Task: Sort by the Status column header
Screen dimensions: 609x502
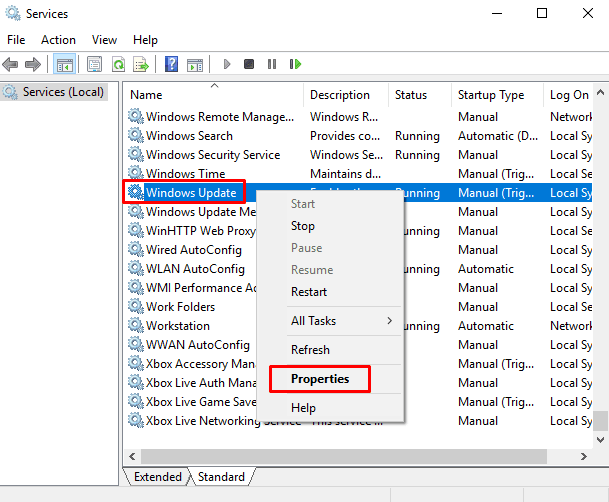Action: tap(420, 95)
